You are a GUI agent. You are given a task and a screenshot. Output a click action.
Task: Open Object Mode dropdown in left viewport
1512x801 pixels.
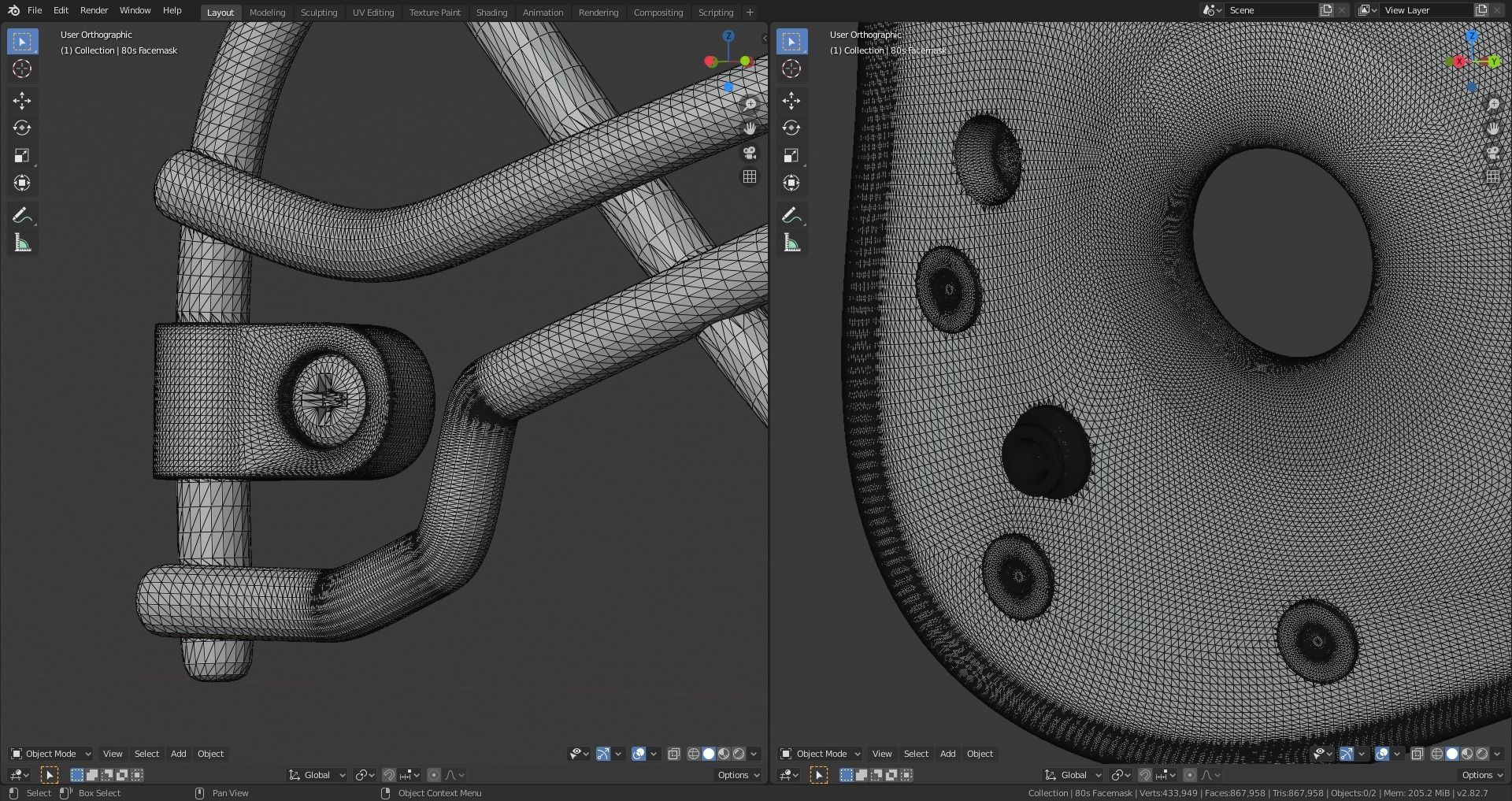51,754
